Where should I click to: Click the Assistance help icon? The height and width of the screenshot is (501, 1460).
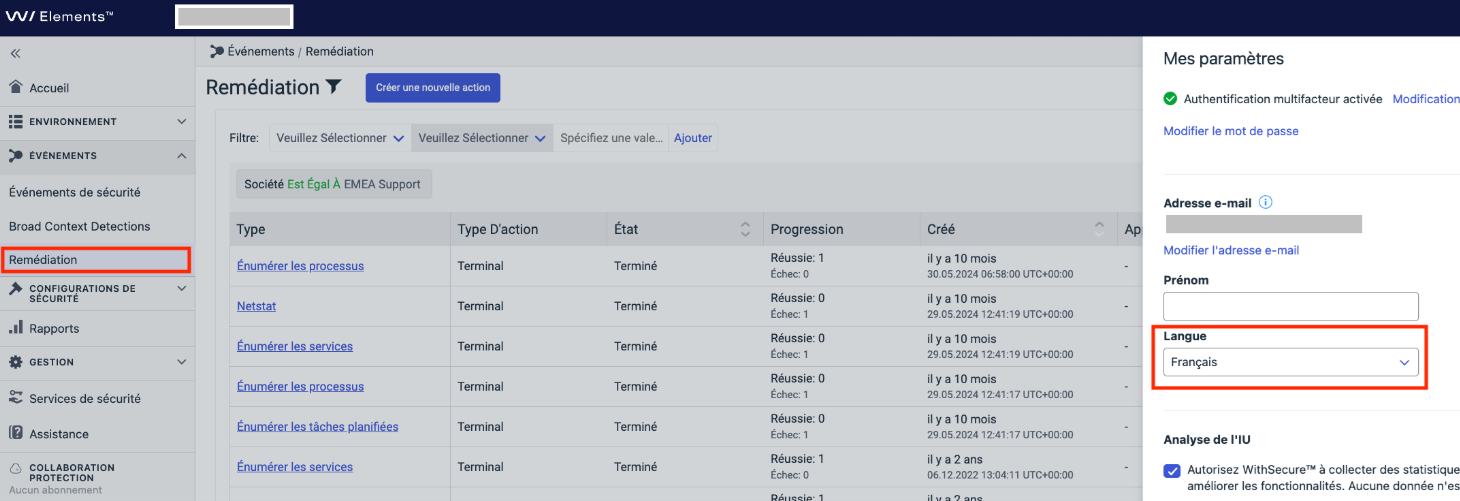(x=15, y=434)
